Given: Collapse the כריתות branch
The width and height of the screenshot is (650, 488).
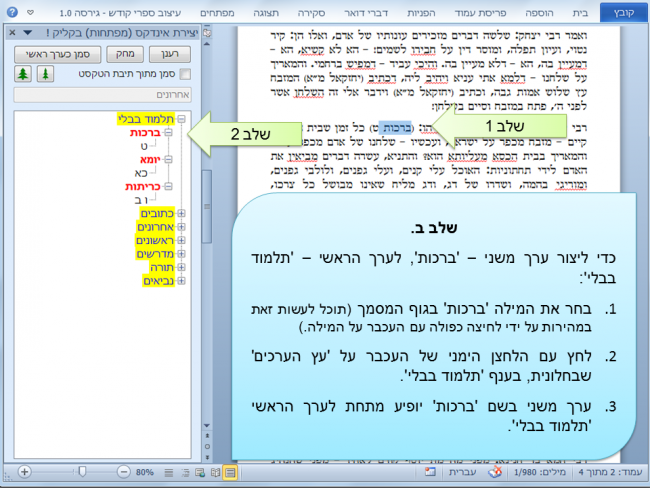Looking at the screenshot, I should [168, 187].
